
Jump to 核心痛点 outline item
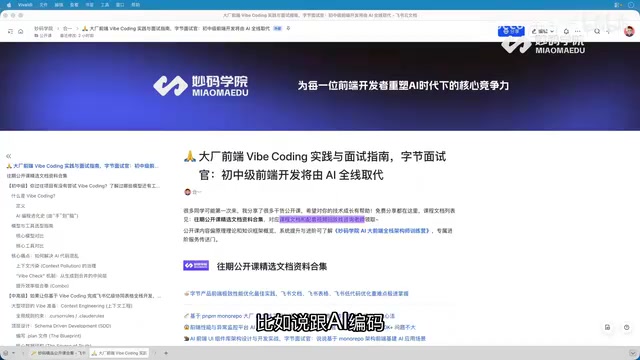45,256
